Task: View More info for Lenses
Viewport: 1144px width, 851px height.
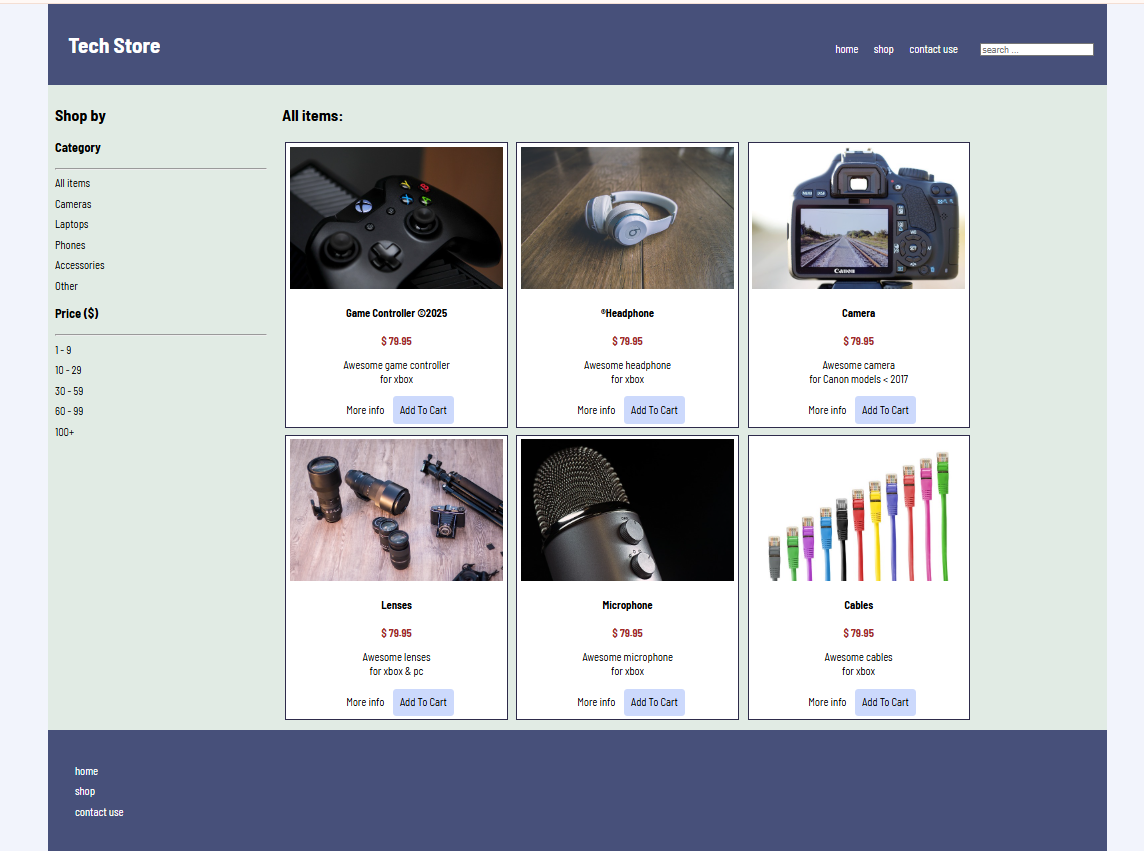Action: click(x=365, y=702)
